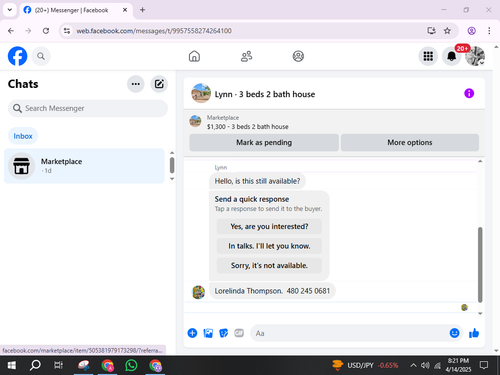Image resolution: width=500 pixels, height=375 pixels.
Task: Click the USD/JPY taskbar widget
Action: (365, 365)
